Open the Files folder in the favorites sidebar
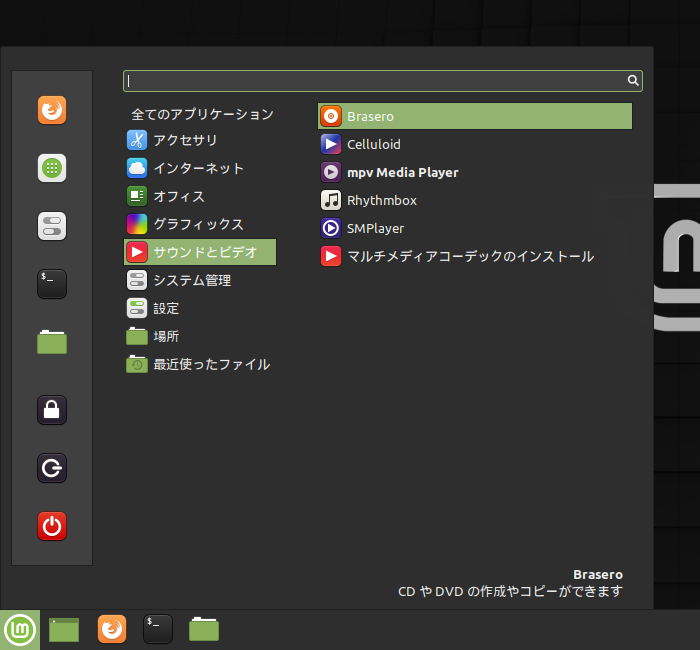 (x=52, y=342)
